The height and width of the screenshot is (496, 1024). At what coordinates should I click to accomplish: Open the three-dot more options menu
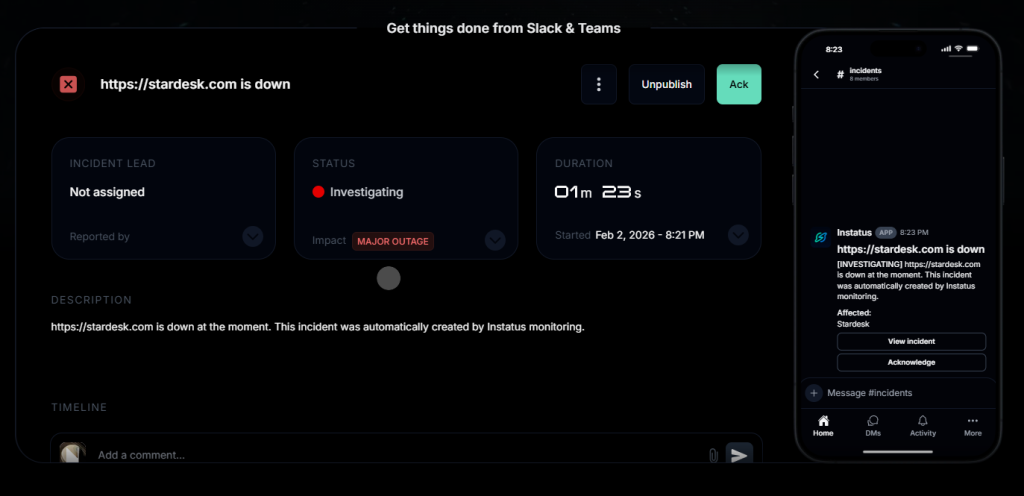coord(598,84)
